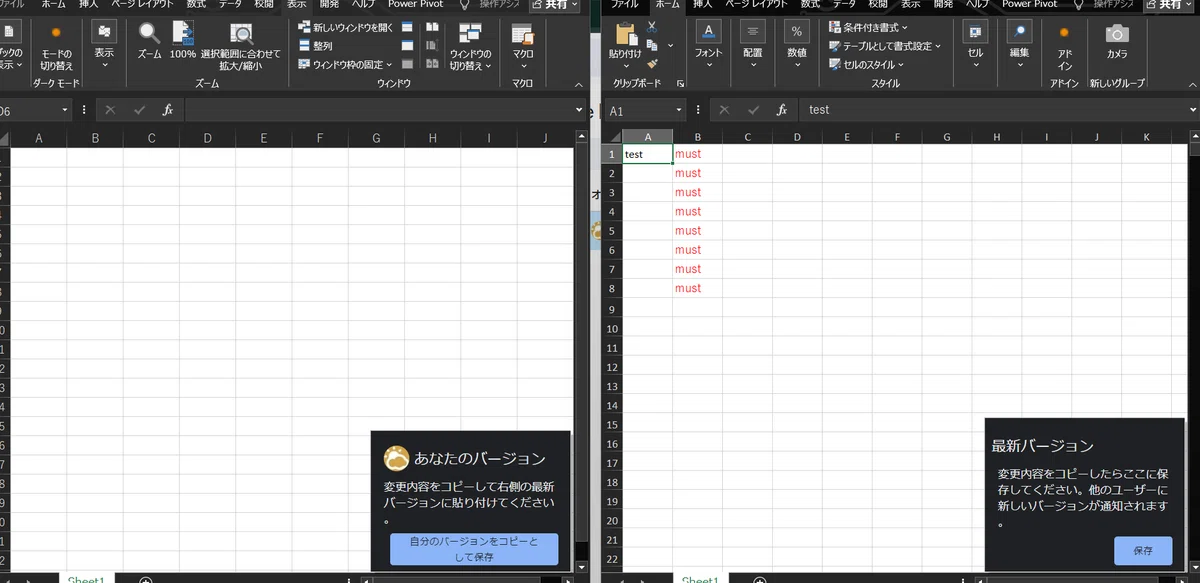
Task: Click the Hide window icon in left ribbon
Action: click(x=407, y=46)
